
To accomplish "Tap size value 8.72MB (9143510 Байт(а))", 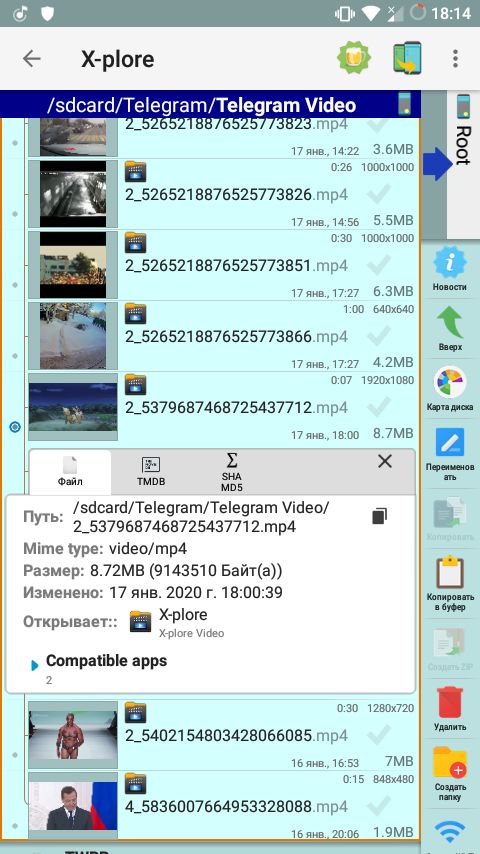I will [x=186, y=571].
